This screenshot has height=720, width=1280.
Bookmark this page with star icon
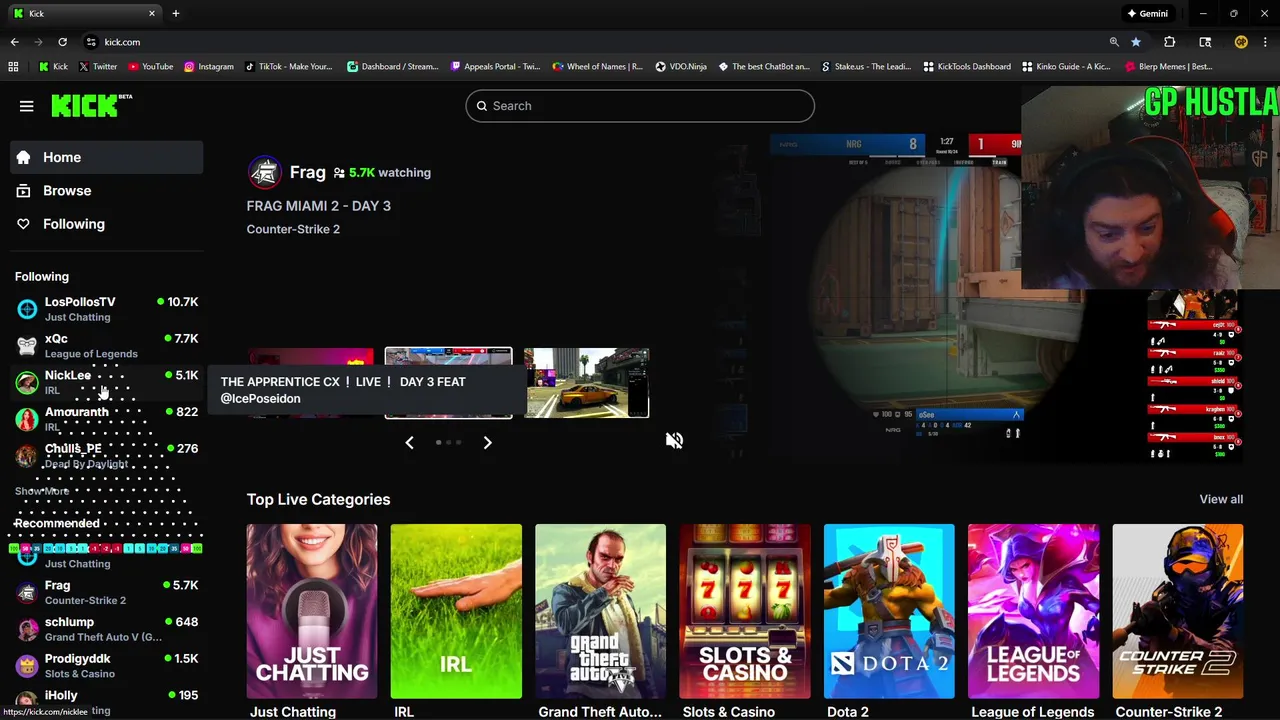point(1136,42)
